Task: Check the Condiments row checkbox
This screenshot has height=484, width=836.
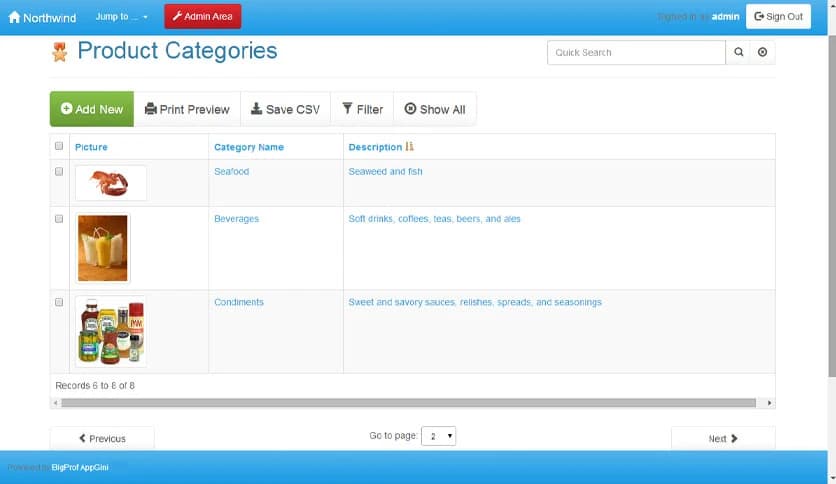Action: (59, 302)
